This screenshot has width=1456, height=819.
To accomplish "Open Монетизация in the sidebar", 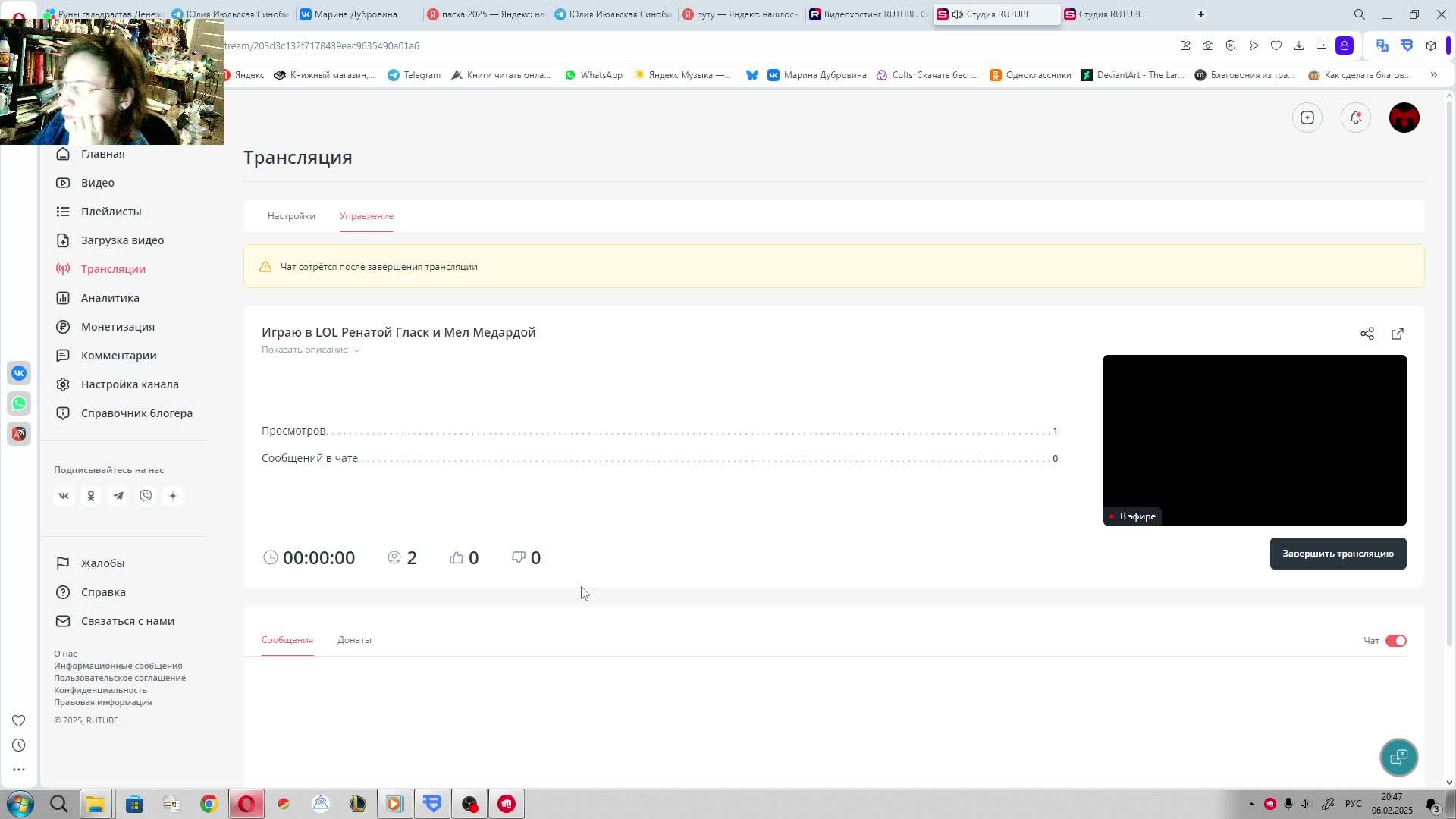I will tap(118, 327).
